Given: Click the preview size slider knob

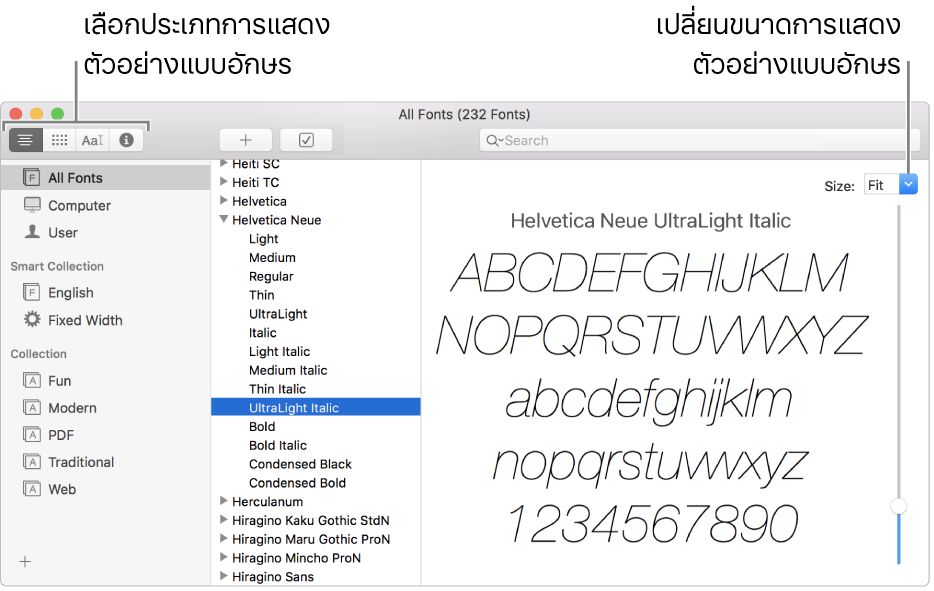Looking at the screenshot, I should 898,506.
